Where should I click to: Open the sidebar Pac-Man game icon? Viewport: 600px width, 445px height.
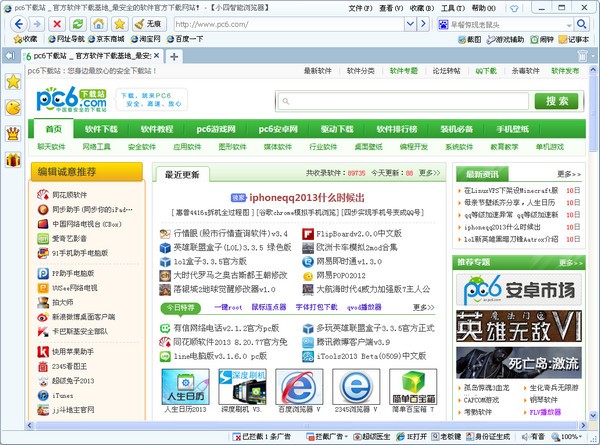coord(13,108)
